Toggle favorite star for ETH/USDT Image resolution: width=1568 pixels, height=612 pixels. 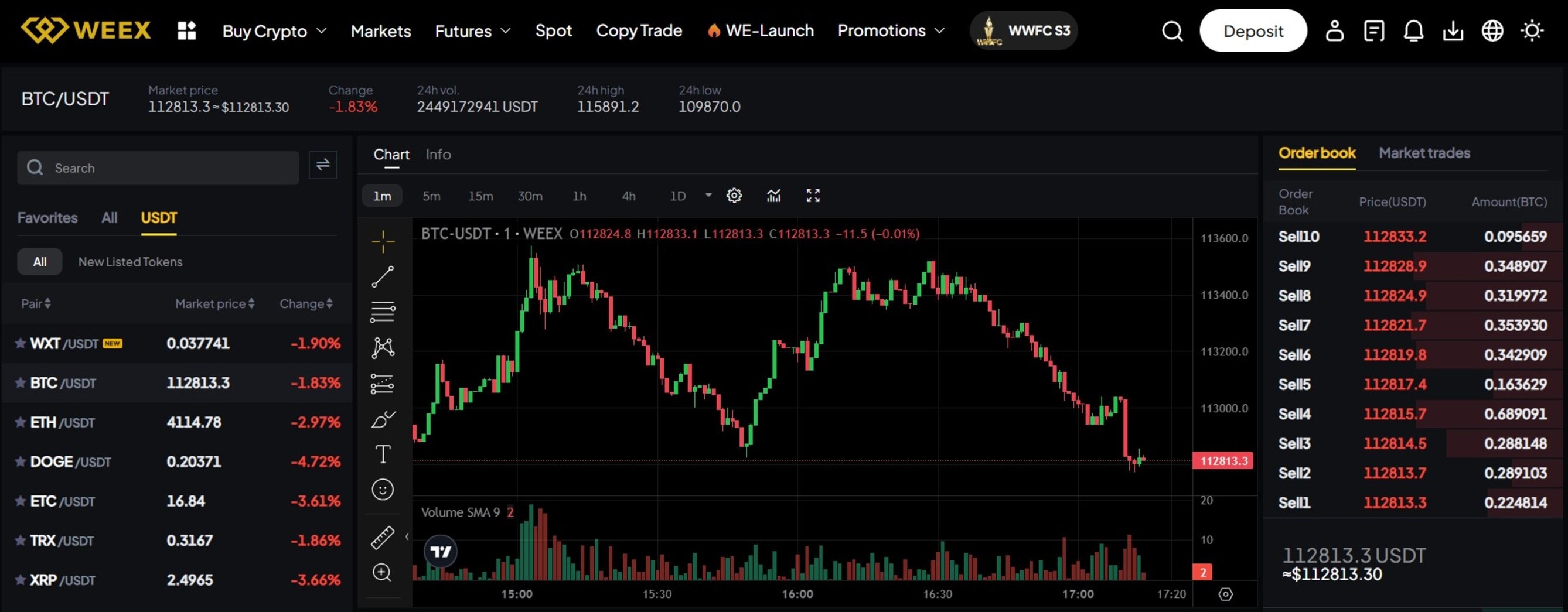(21, 422)
